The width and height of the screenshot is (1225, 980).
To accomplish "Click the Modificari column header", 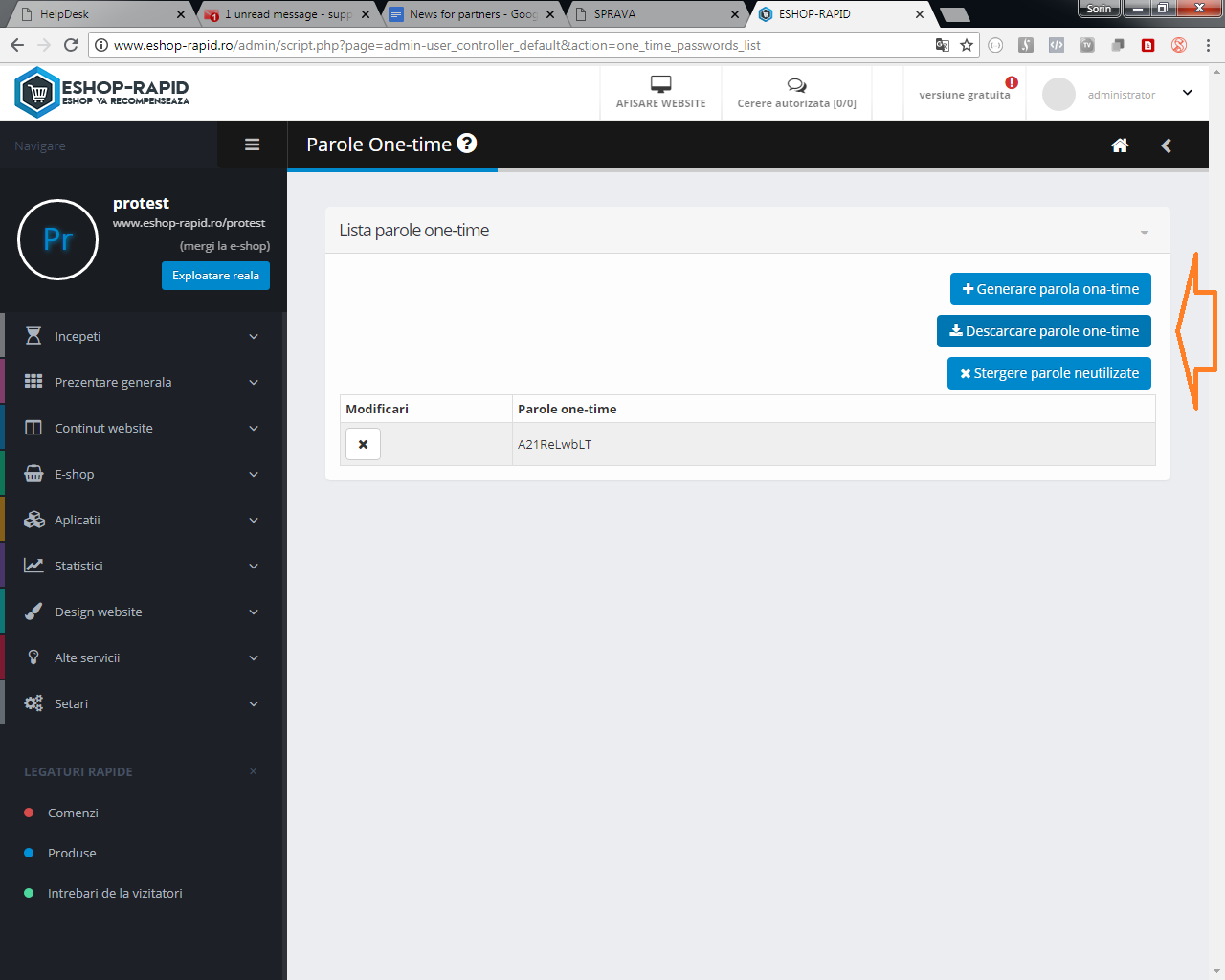I will 377,409.
